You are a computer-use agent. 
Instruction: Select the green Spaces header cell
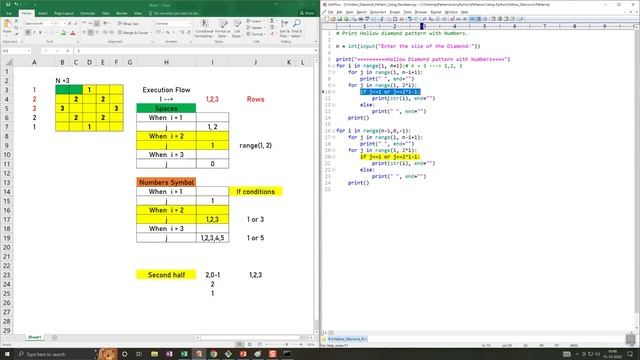166,108
